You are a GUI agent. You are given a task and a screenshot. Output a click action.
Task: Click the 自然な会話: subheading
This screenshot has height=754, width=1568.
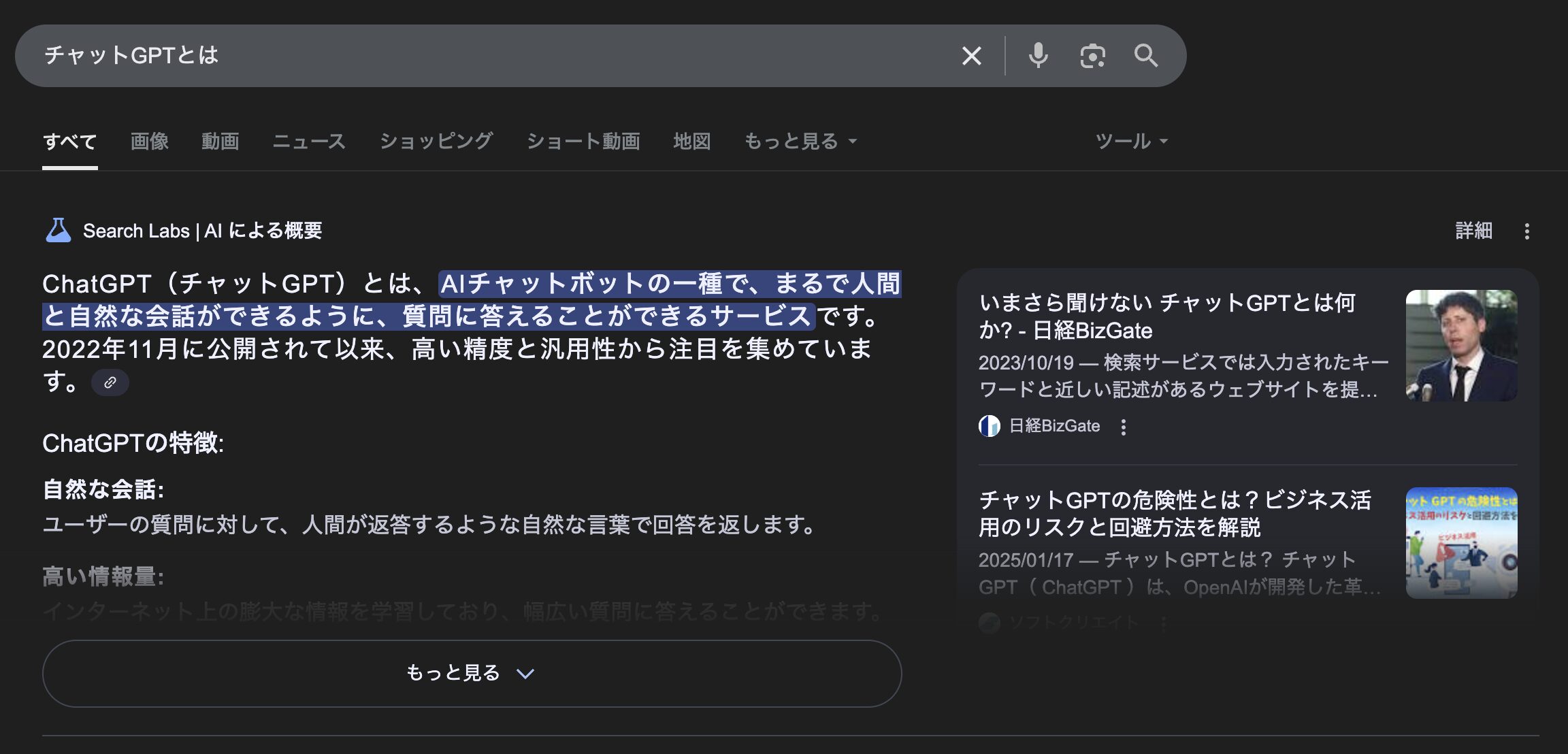[103, 489]
